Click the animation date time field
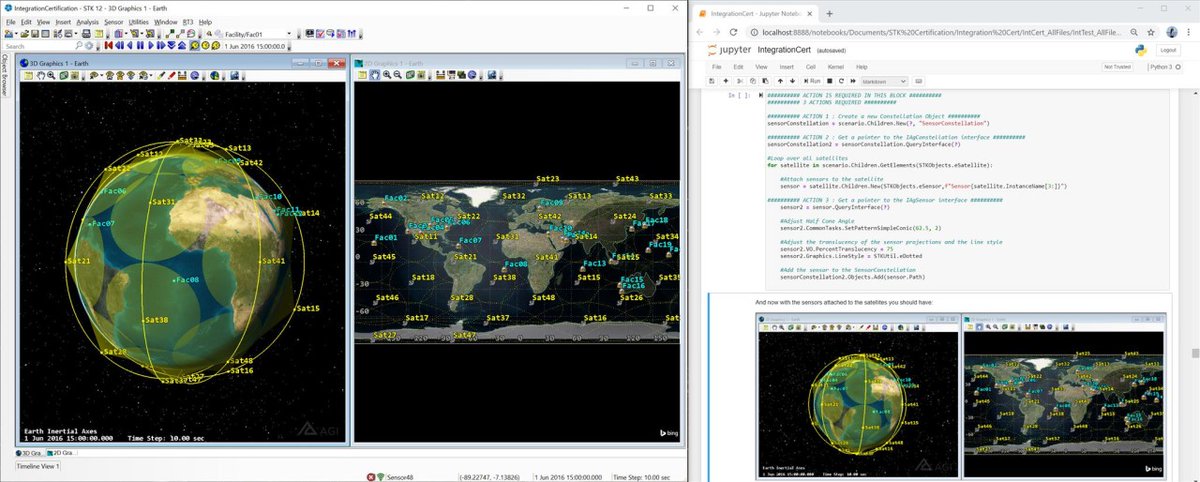 coord(255,46)
